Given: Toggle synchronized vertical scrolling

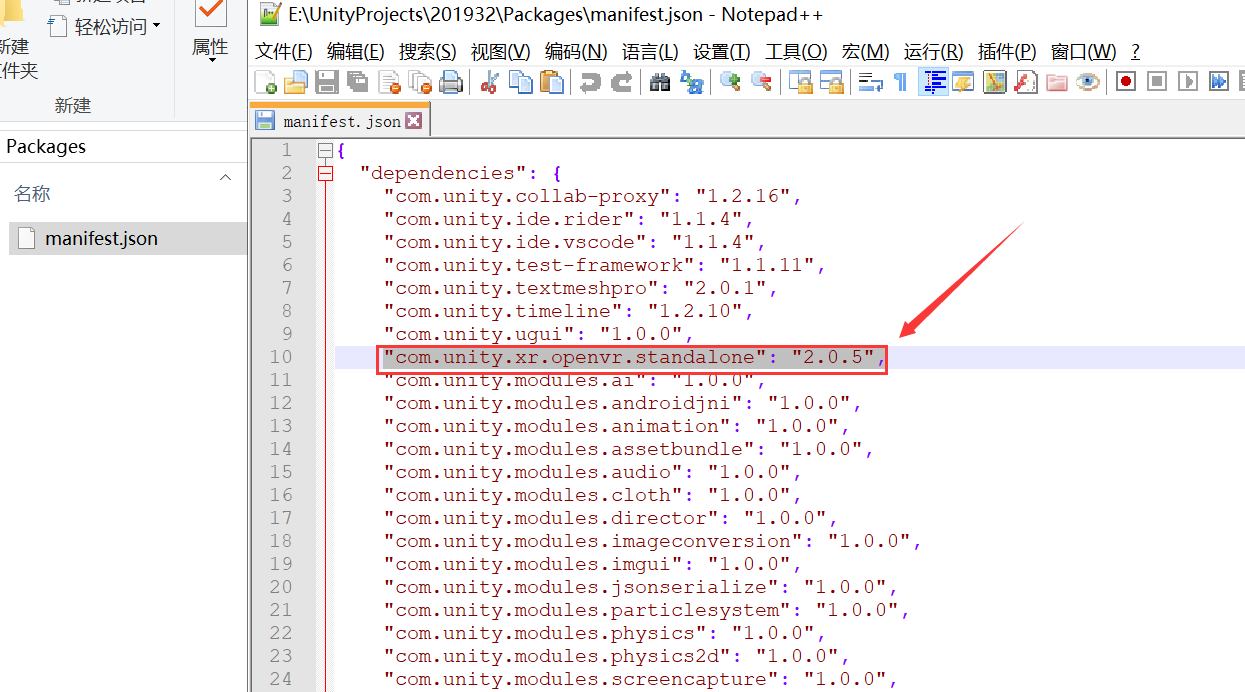Looking at the screenshot, I should (800, 82).
